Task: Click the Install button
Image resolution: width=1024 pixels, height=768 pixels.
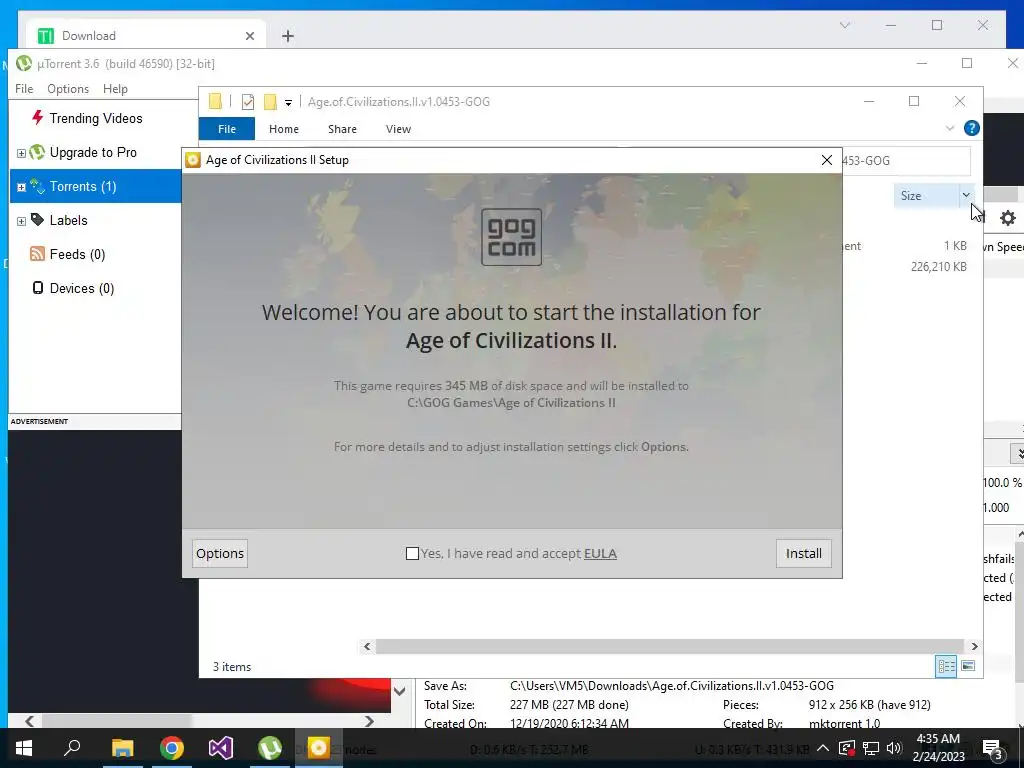Action: point(803,554)
